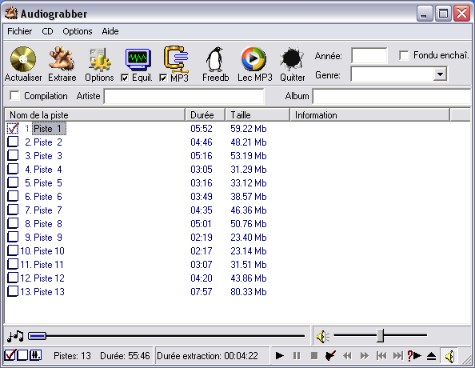Sort by the Taille column header
The height and width of the screenshot is (368, 475).
tap(257, 115)
